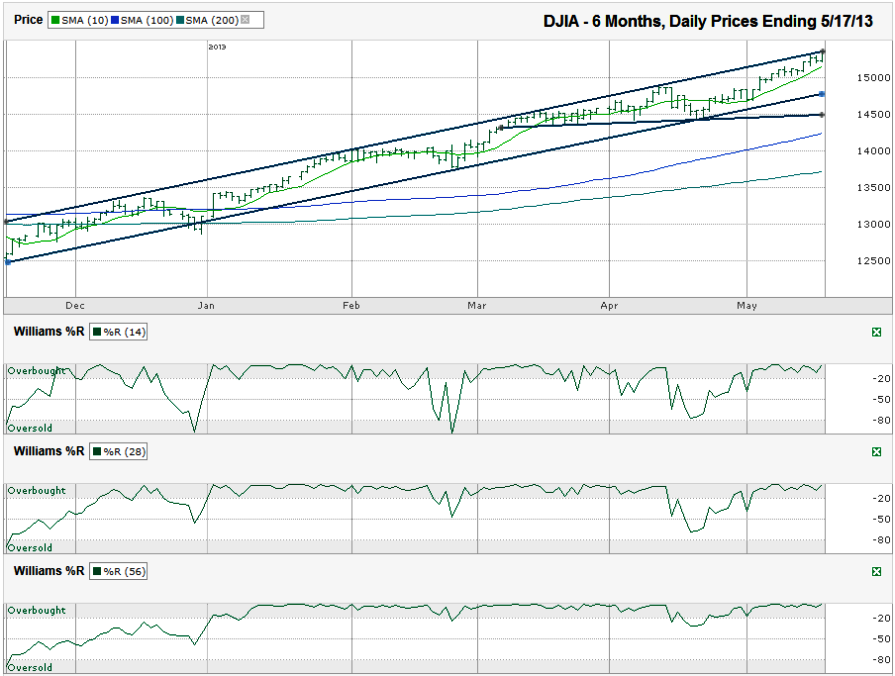This screenshot has width=895, height=676.
Task: Click Overbought label in %R (14) panel
Action: [37, 371]
